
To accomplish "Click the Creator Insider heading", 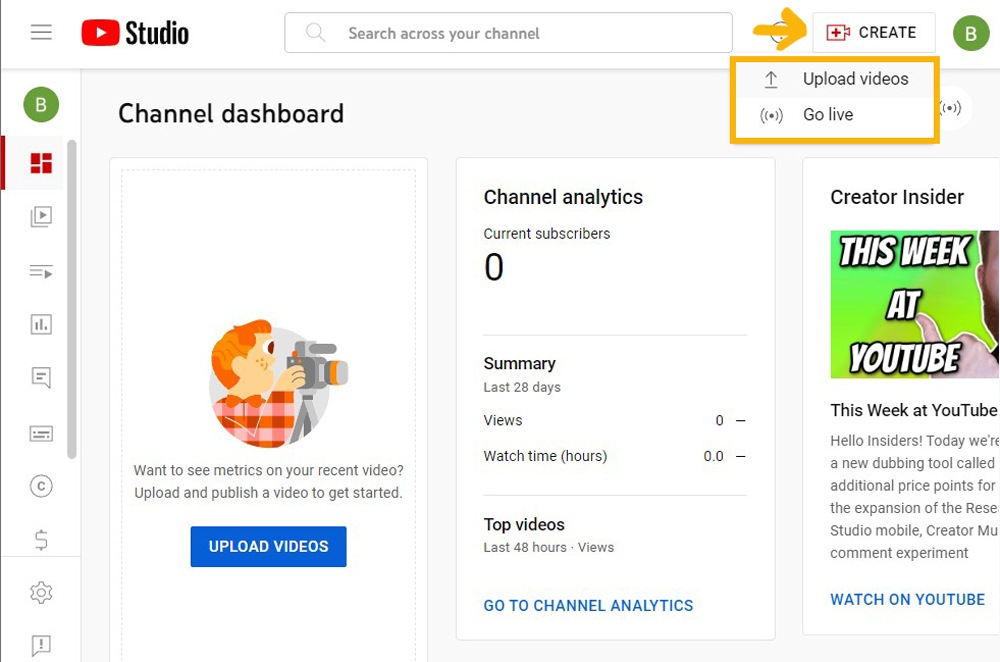I will tap(897, 197).
